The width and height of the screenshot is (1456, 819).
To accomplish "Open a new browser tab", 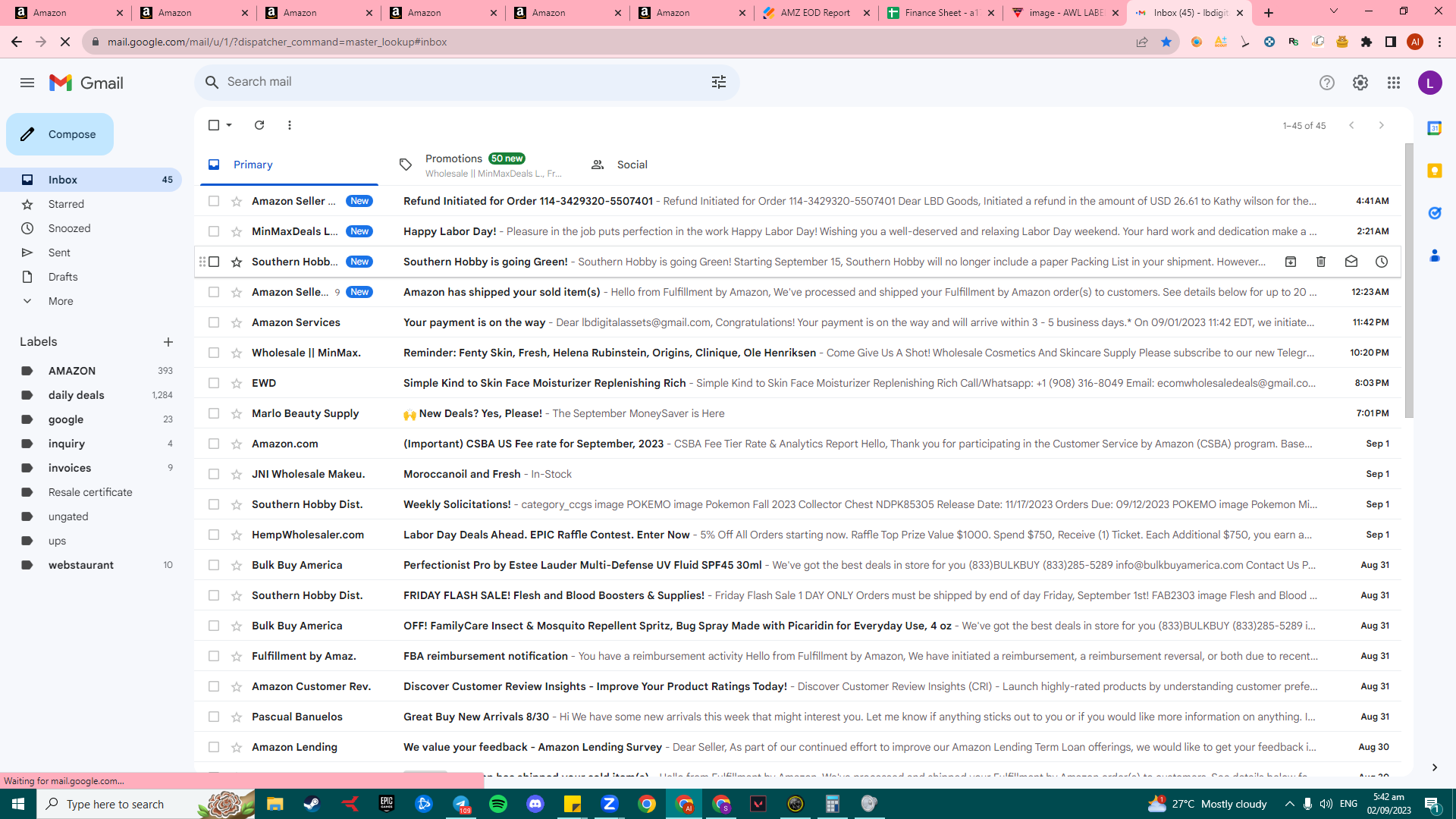I will [x=1269, y=13].
